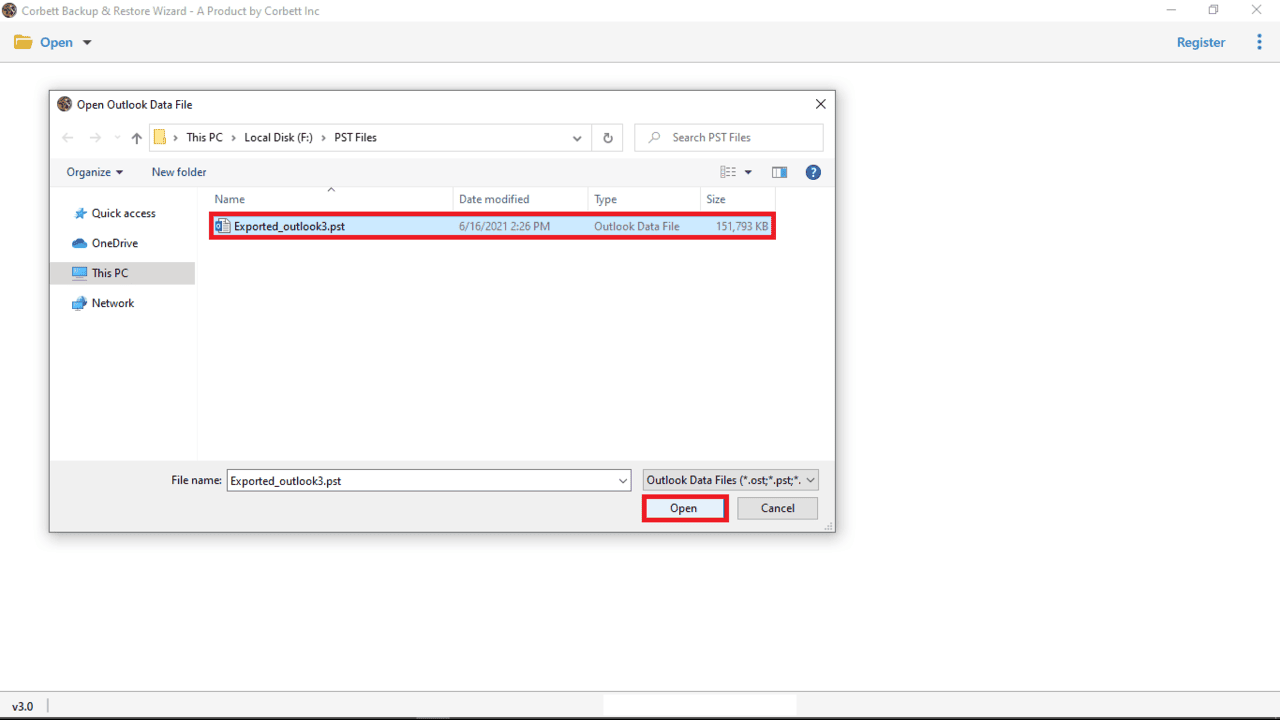Click the 6/16/2021 2:26 PM date cell
This screenshot has height=720, width=1280.
504,227
